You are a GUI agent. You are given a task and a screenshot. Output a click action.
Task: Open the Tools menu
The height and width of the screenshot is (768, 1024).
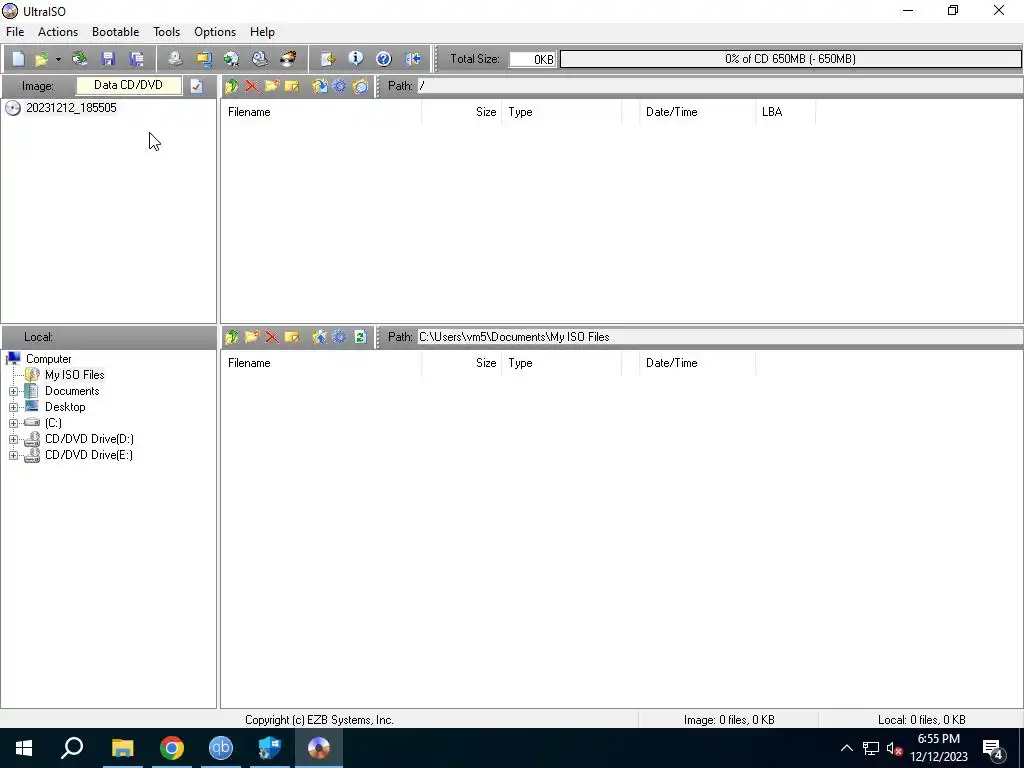[167, 32]
